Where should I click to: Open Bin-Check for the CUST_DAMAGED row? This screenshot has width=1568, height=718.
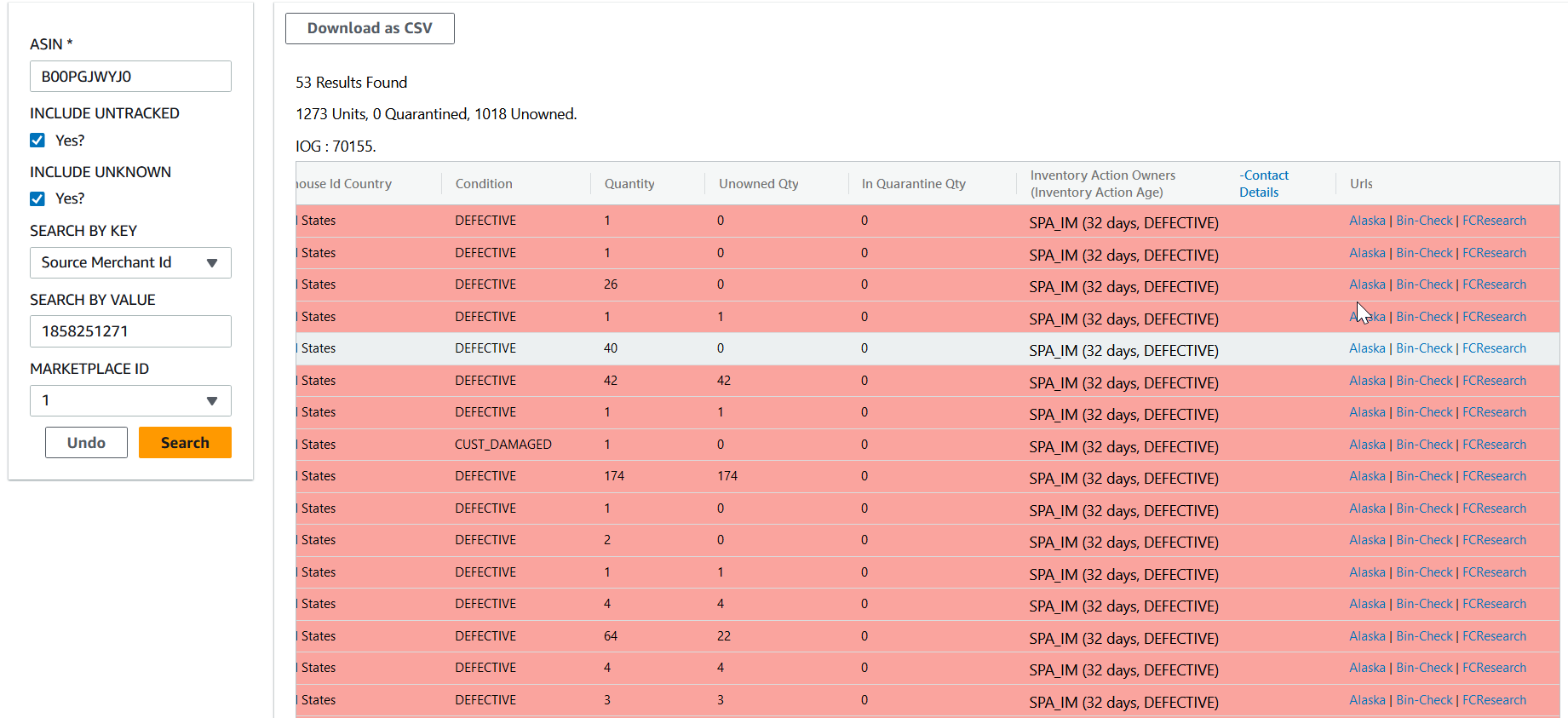(x=1424, y=445)
